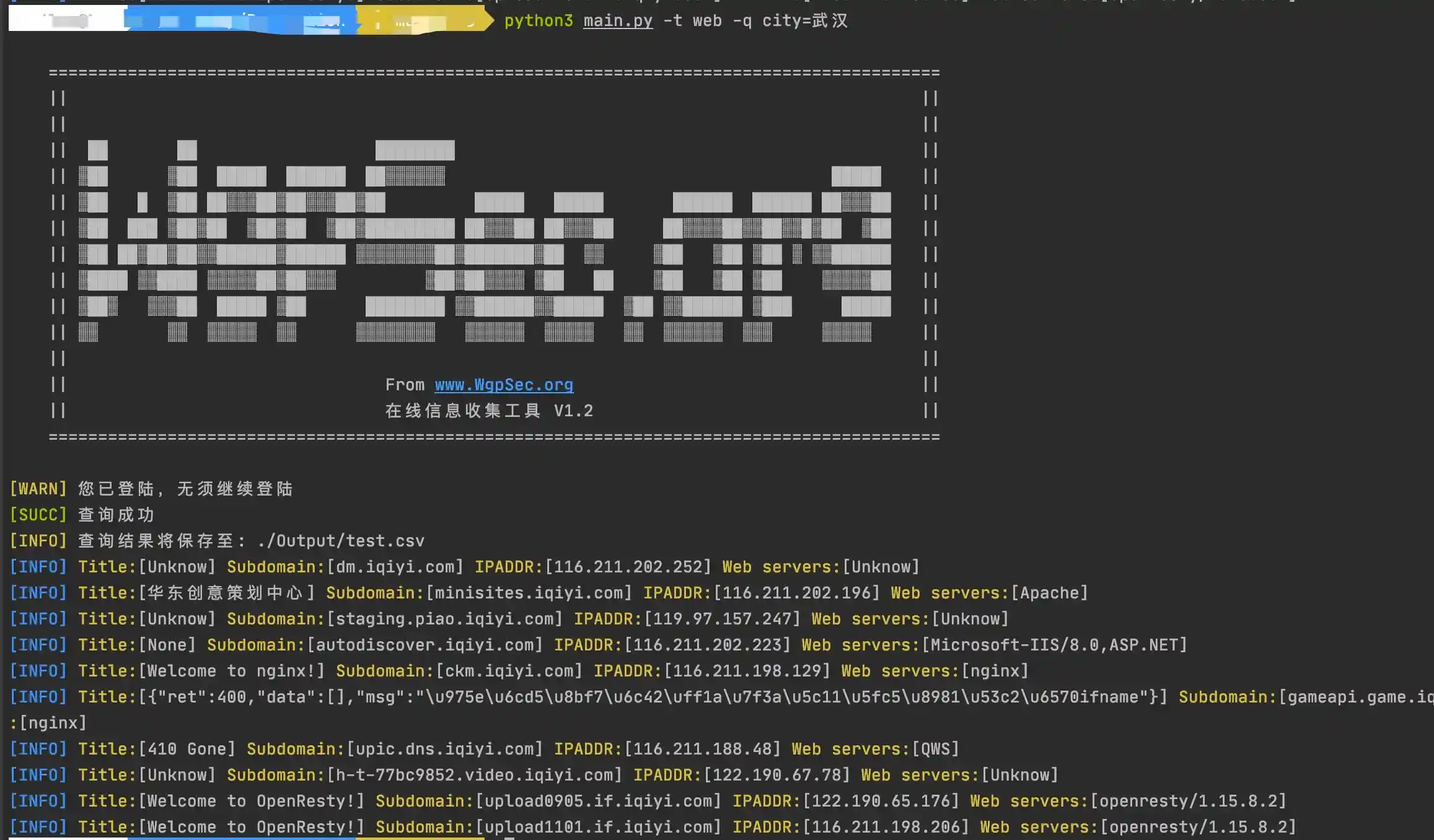
Task: Click the 'Welcome to nginx!' title
Action: coord(231,671)
